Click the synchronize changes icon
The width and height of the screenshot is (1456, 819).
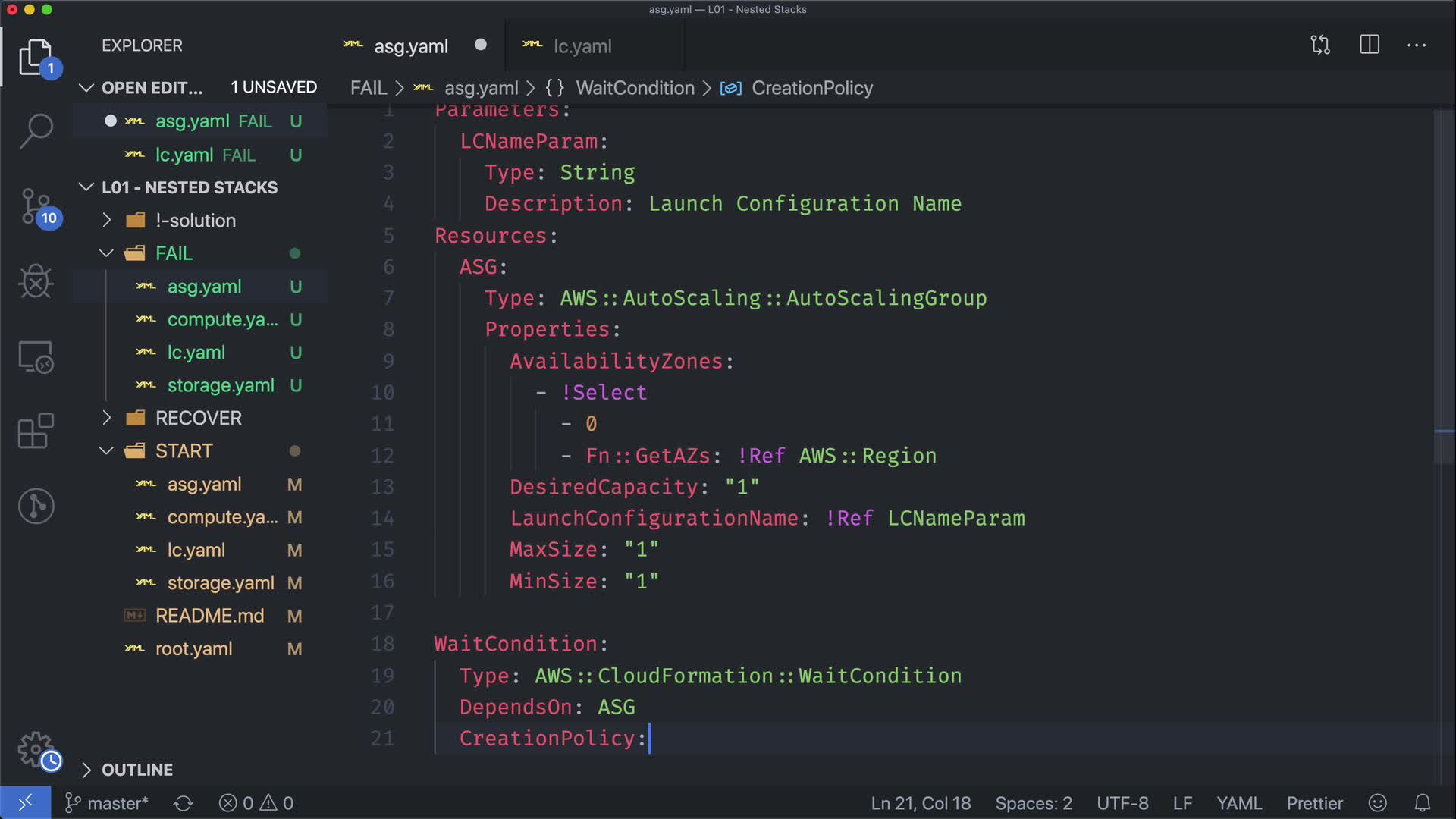tap(184, 803)
